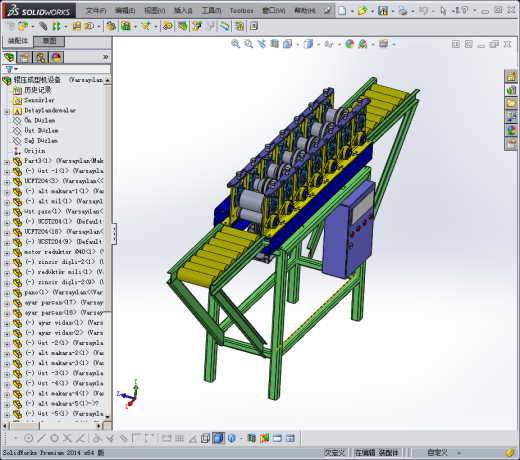Open the Design Library icon in task pane
This screenshot has width=520, height=460.
511,90
